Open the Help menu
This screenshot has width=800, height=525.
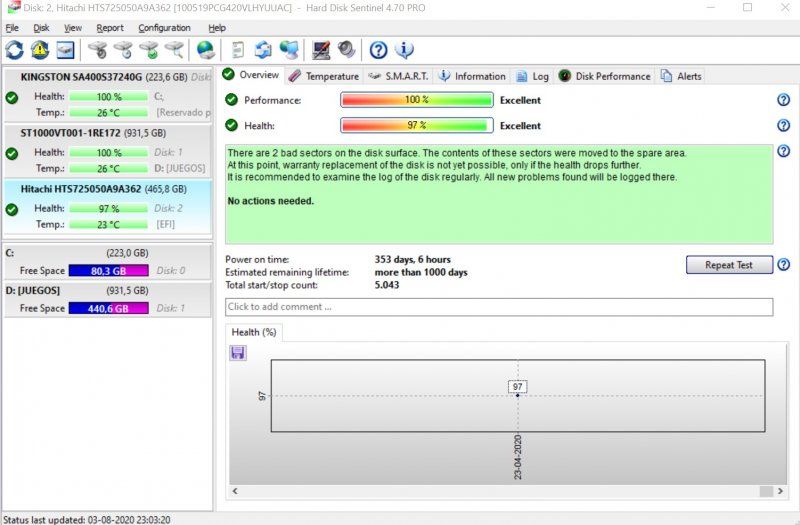click(217, 28)
